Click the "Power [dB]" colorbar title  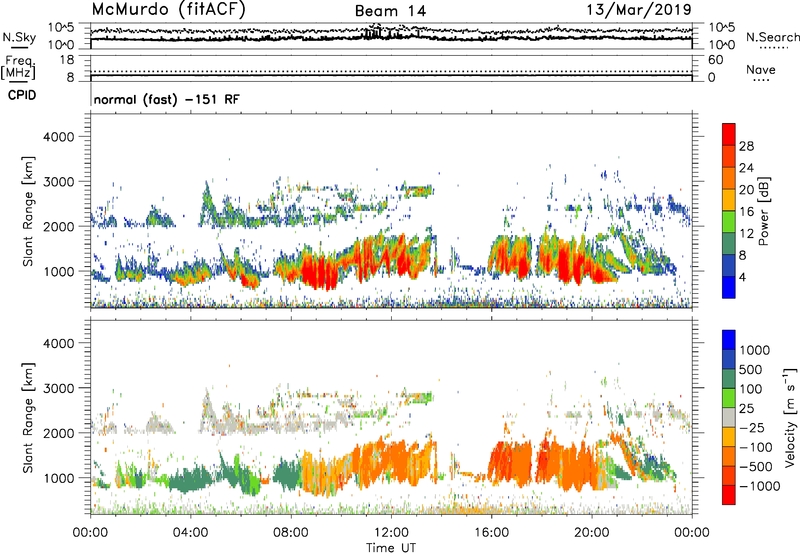pos(763,211)
